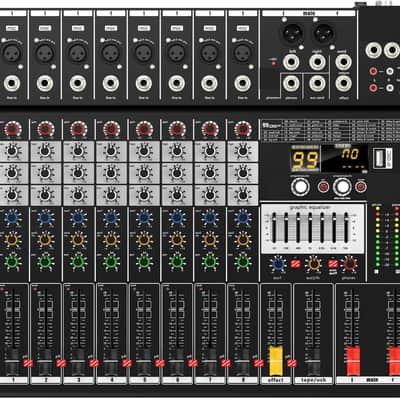Click the channel 2 XLR mic input

click(45, 53)
